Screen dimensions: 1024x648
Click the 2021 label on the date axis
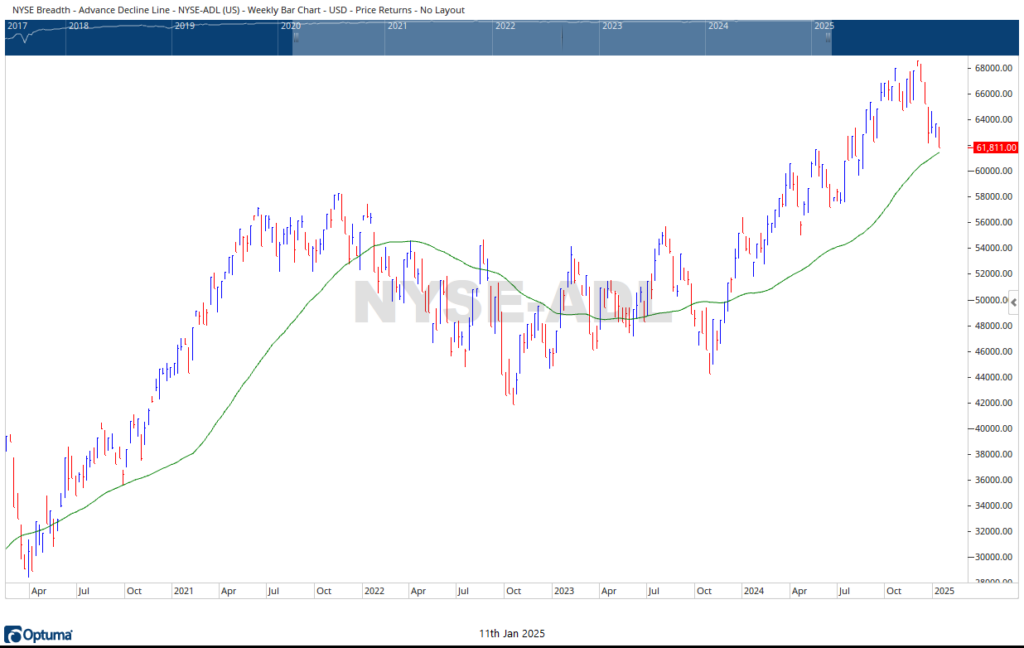[183, 591]
